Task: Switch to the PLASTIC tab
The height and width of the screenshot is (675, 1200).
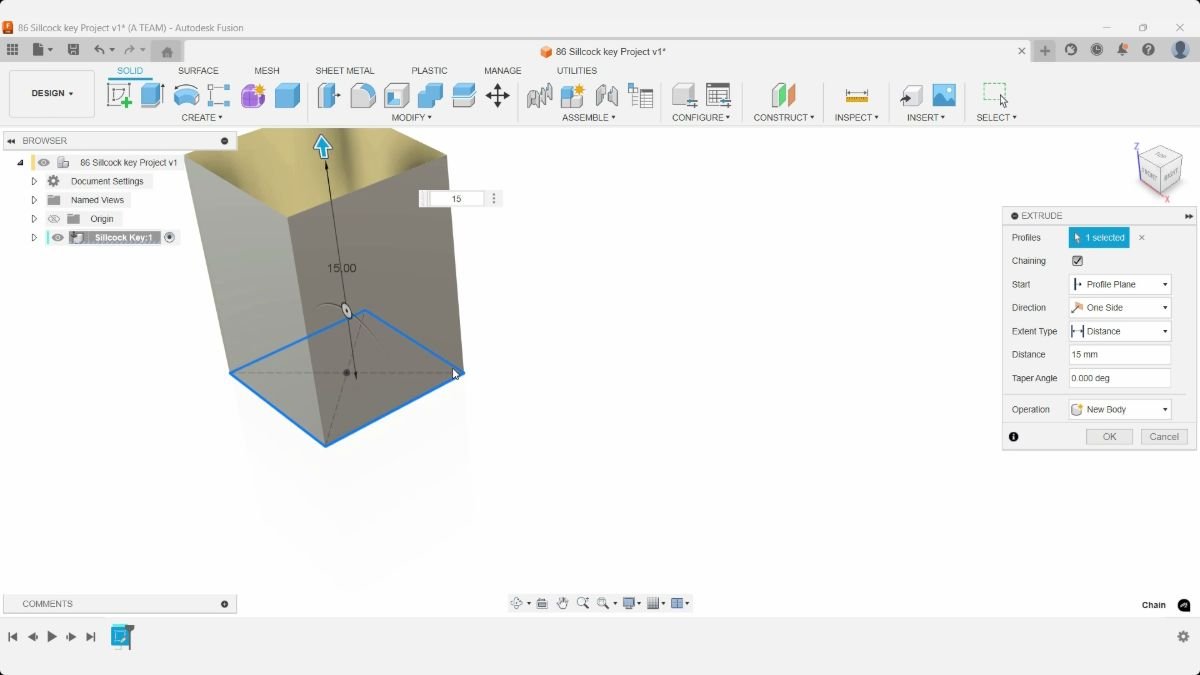Action: click(x=429, y=71)
